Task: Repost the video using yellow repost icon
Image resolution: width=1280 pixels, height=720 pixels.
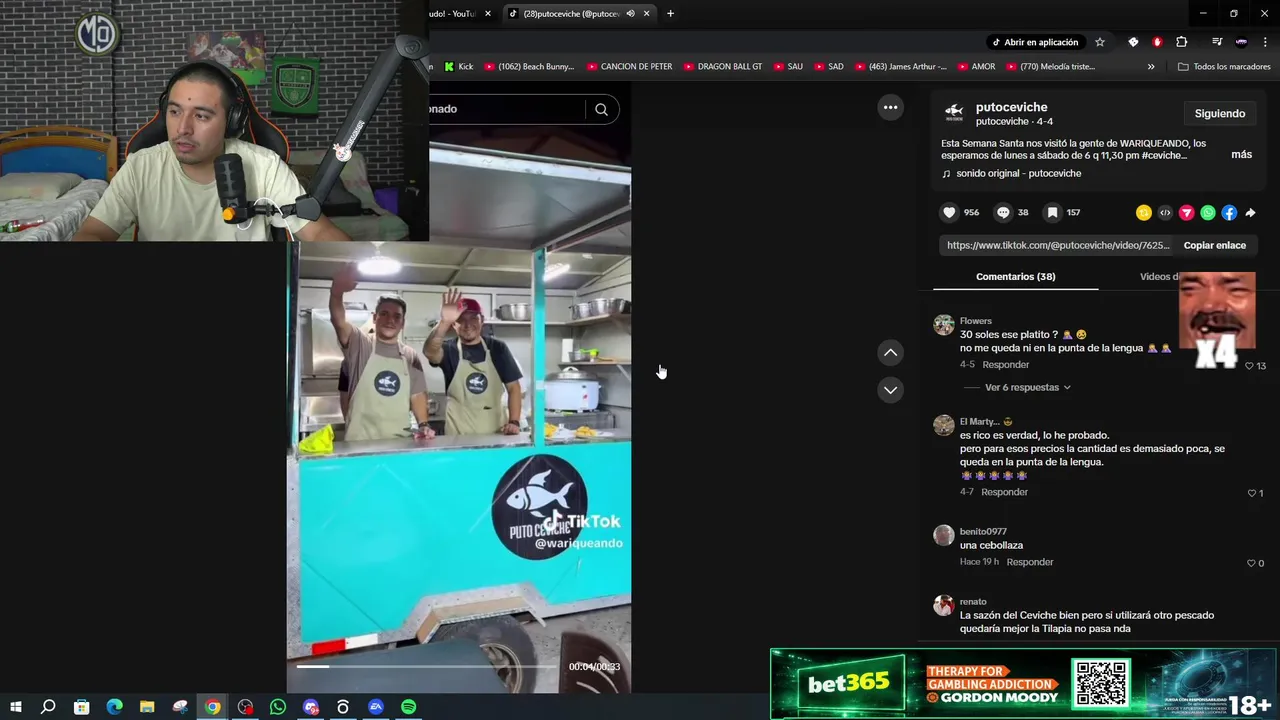Action: pyautogui.click(x=1144, y=212)
